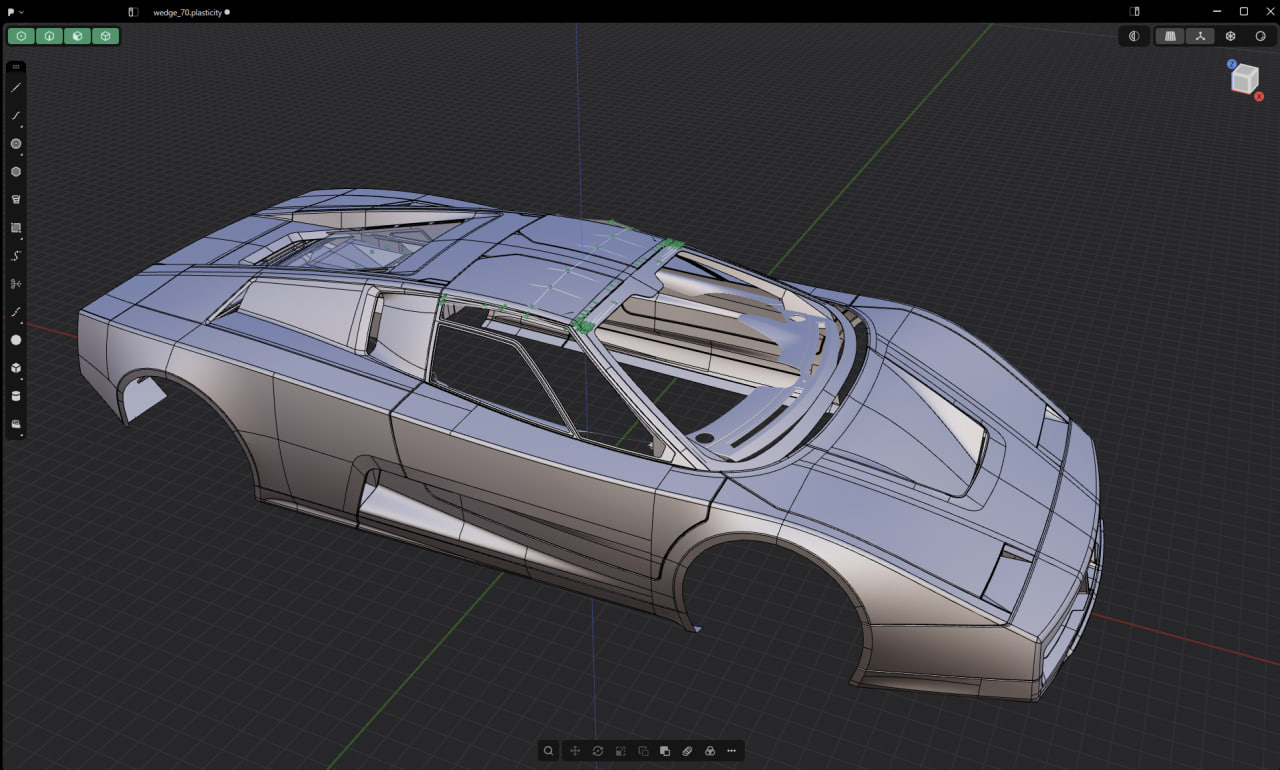1280x770 pixels.
Task: Select the Circle tool
Action: point(16,144)
